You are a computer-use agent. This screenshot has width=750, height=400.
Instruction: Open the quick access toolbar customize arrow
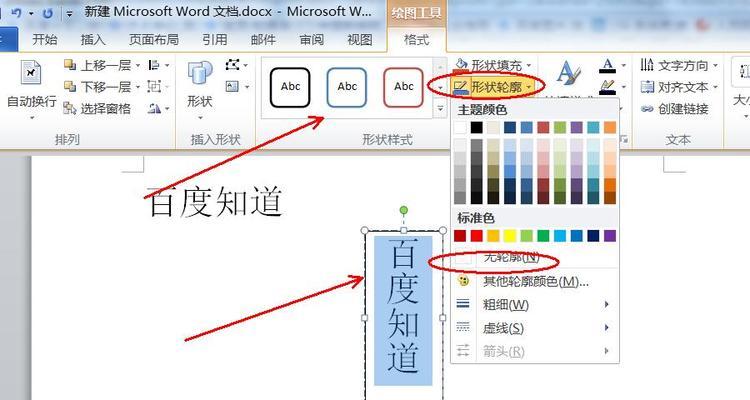69,13
